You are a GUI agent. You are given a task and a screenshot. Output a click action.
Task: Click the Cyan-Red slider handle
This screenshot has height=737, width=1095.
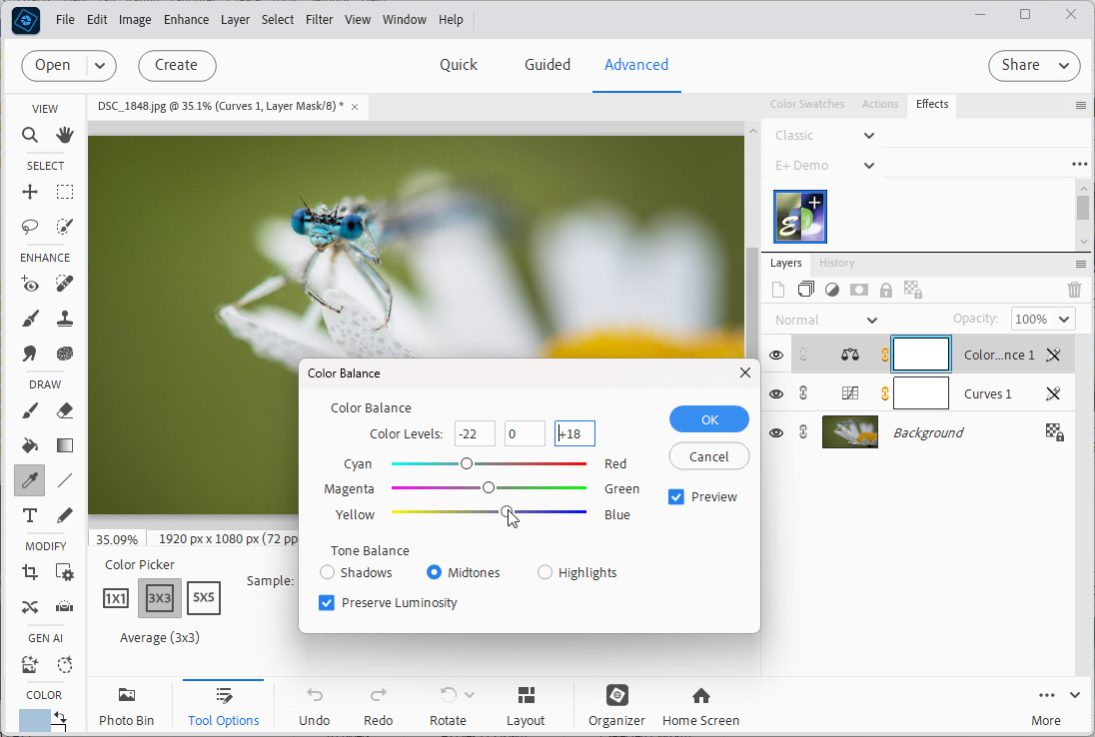tap(466, 463)
